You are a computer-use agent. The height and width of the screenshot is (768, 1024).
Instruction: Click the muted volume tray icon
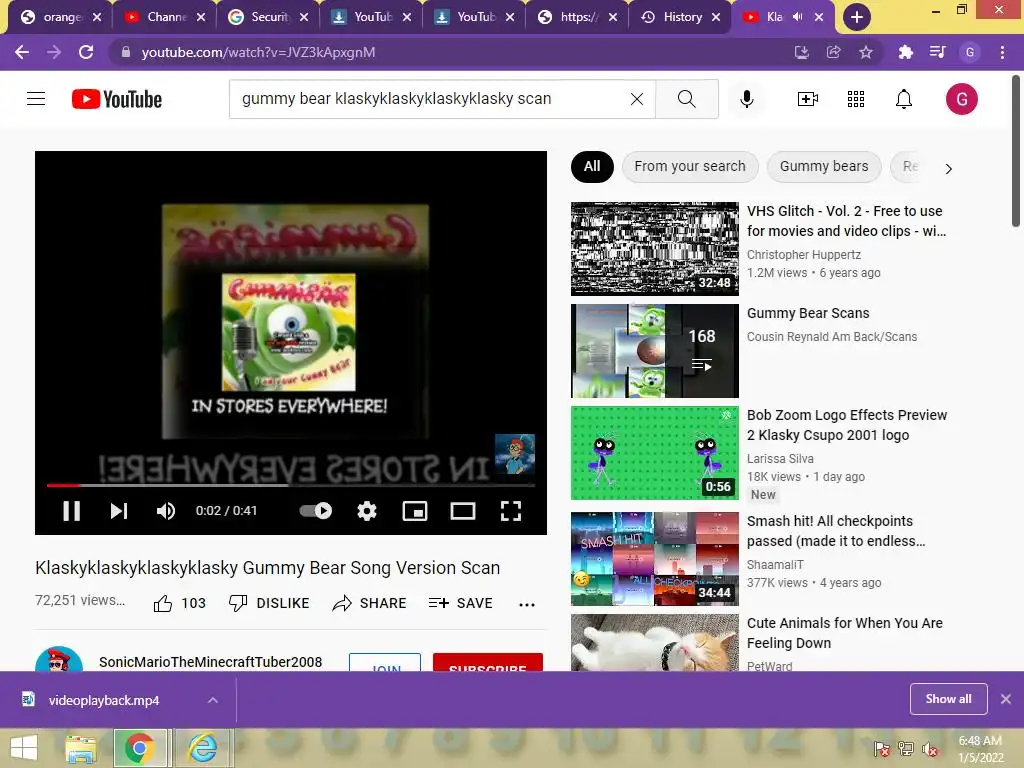click(930, 749)
